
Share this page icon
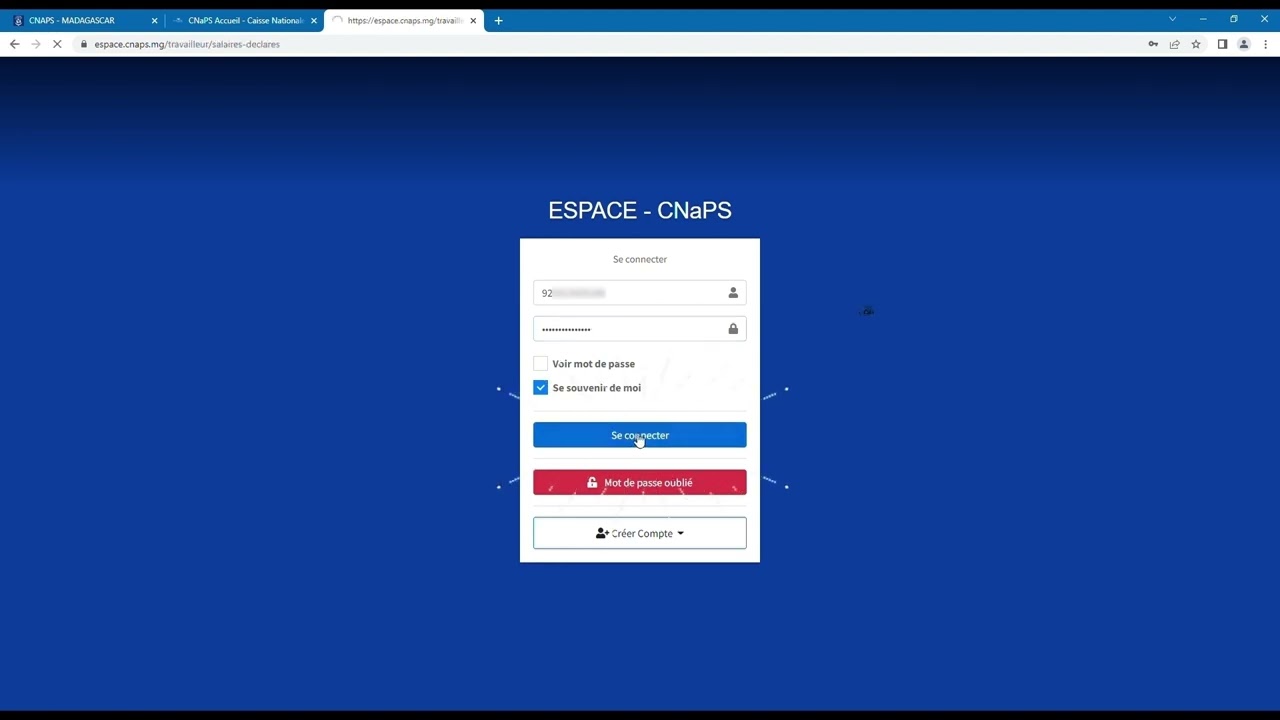(x=1174, y=44)
